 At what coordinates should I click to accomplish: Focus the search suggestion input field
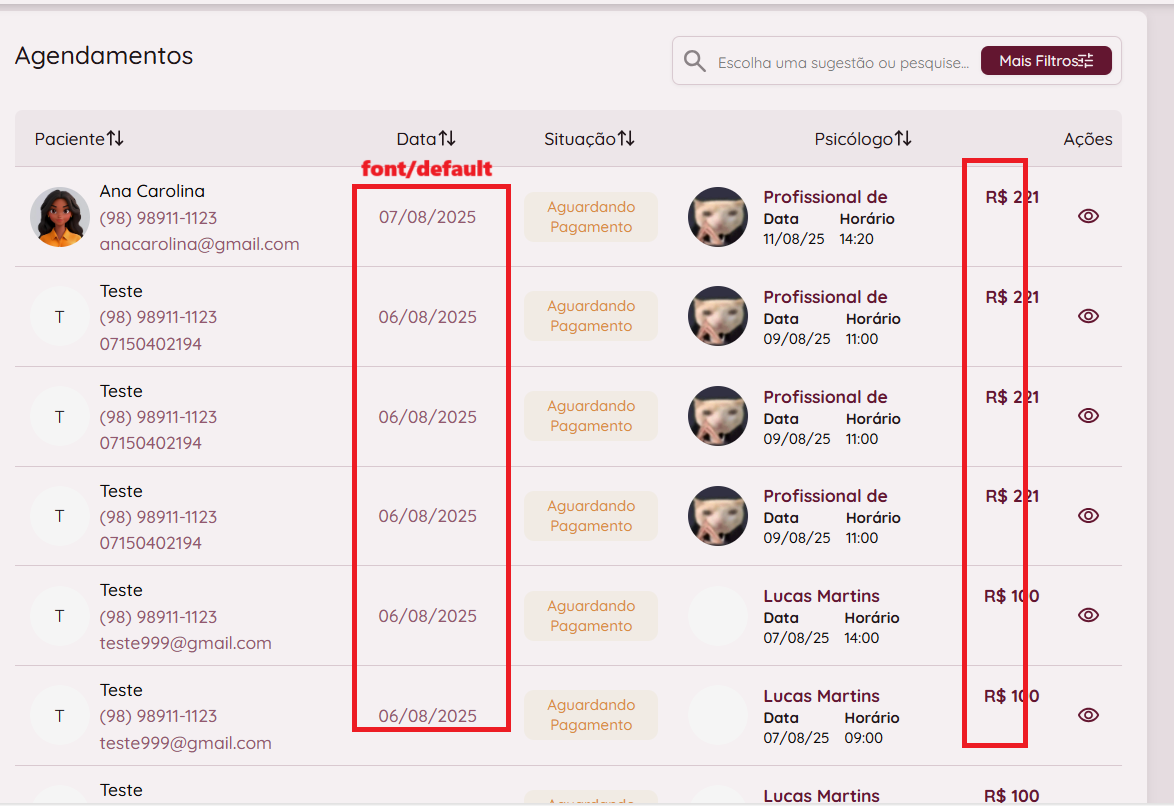point(842,63)
